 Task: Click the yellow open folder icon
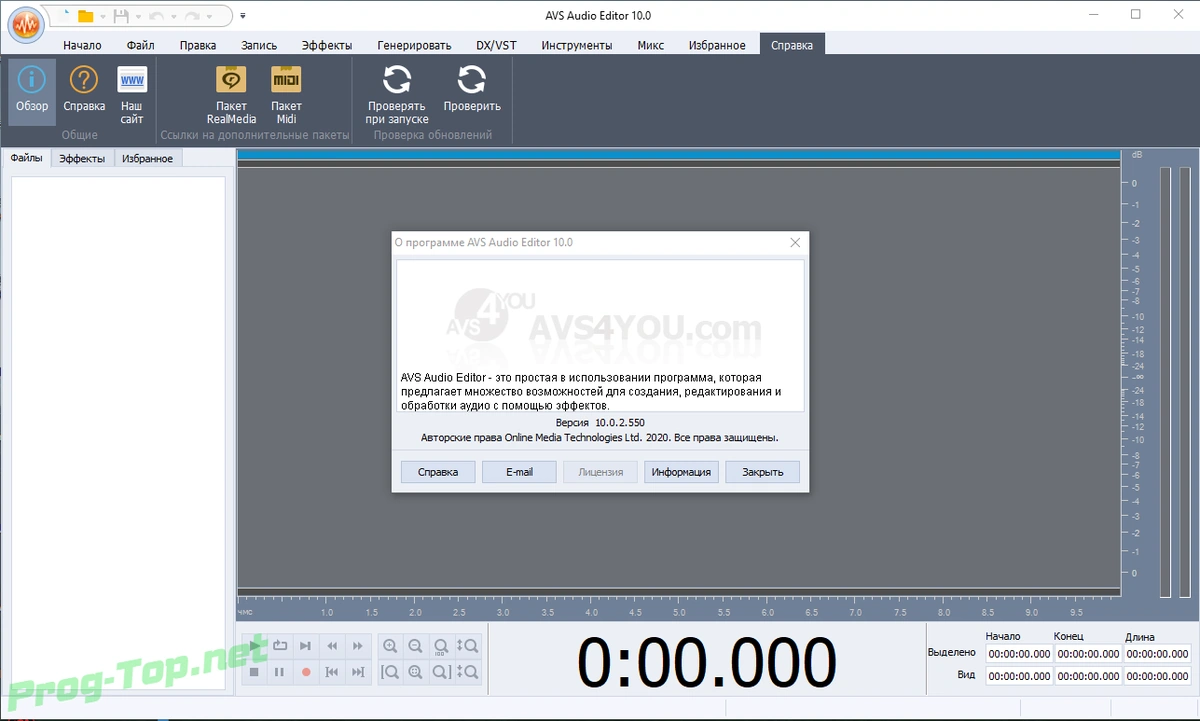coord(85,16)
